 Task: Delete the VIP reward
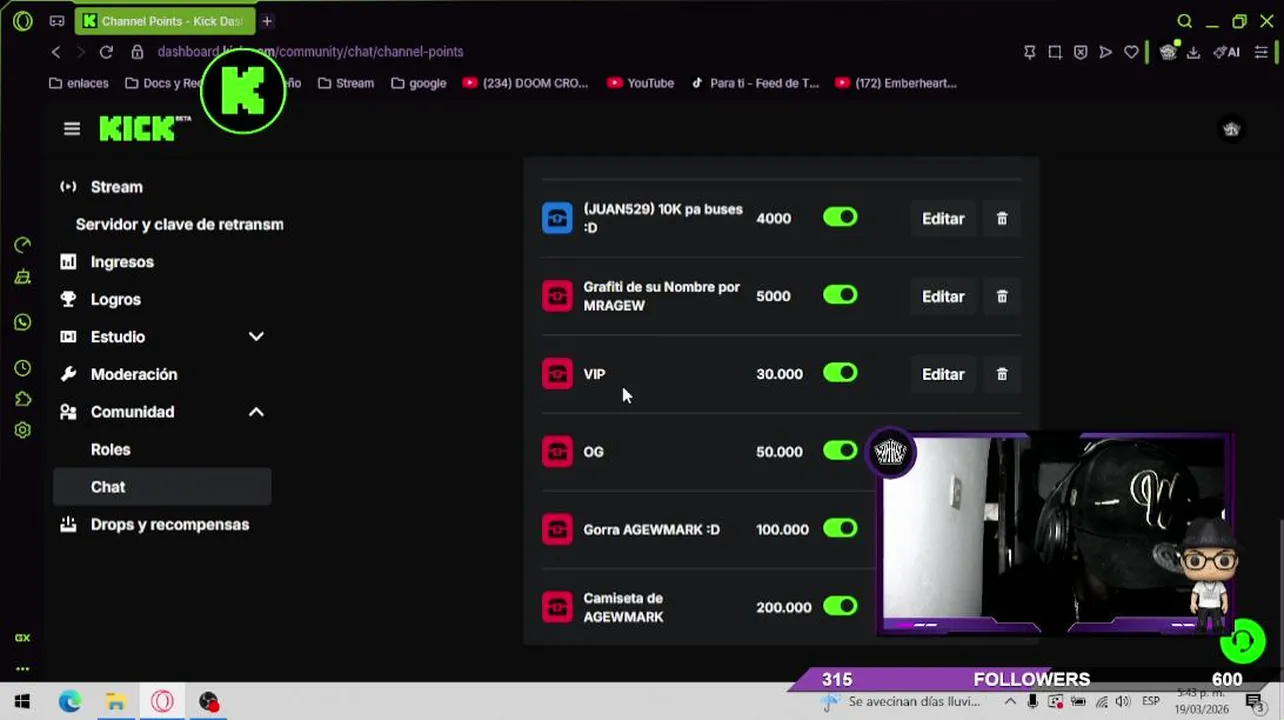point(1002,374)
